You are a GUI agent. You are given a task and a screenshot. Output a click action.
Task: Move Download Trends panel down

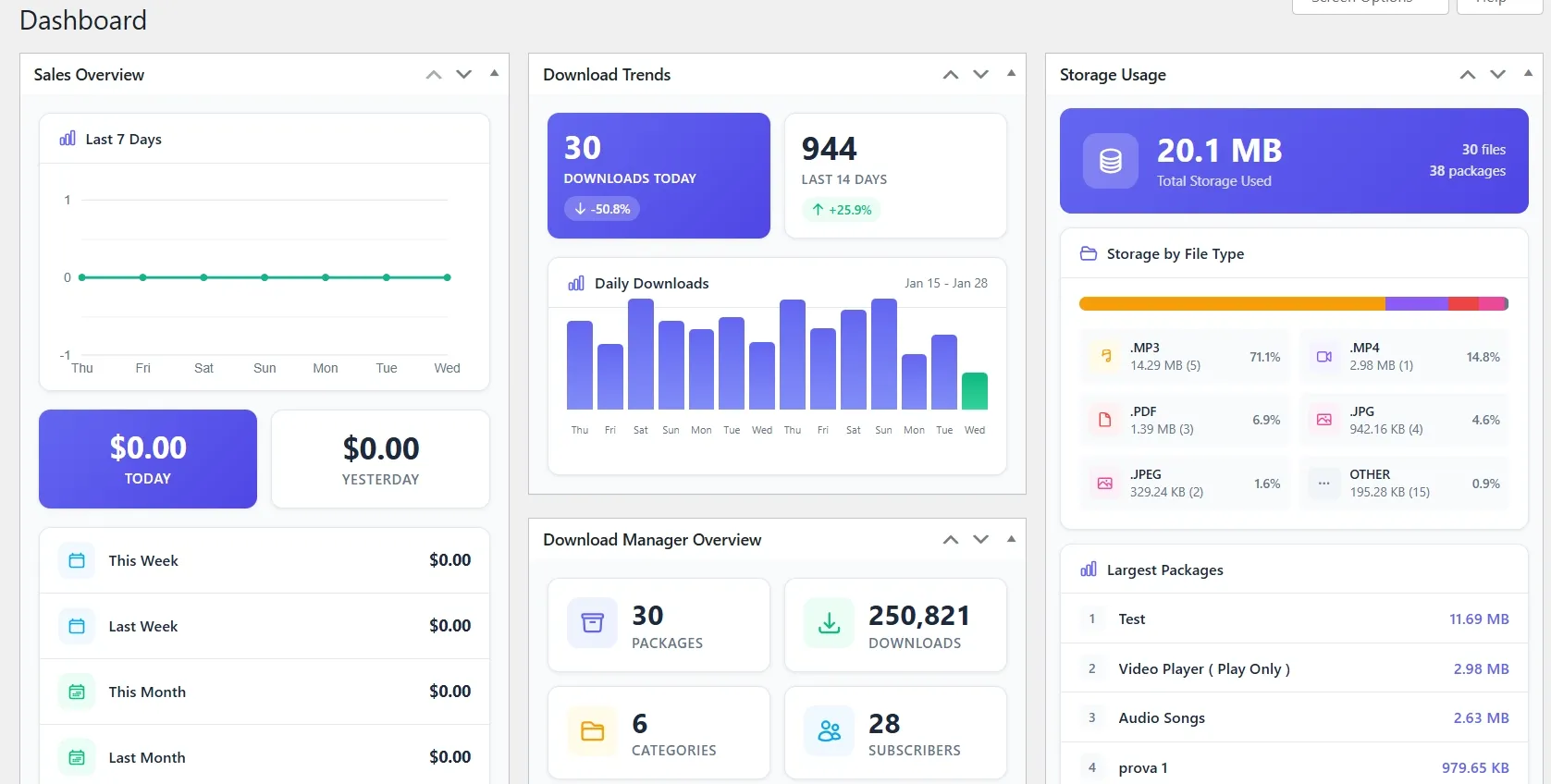click(981, 75)
